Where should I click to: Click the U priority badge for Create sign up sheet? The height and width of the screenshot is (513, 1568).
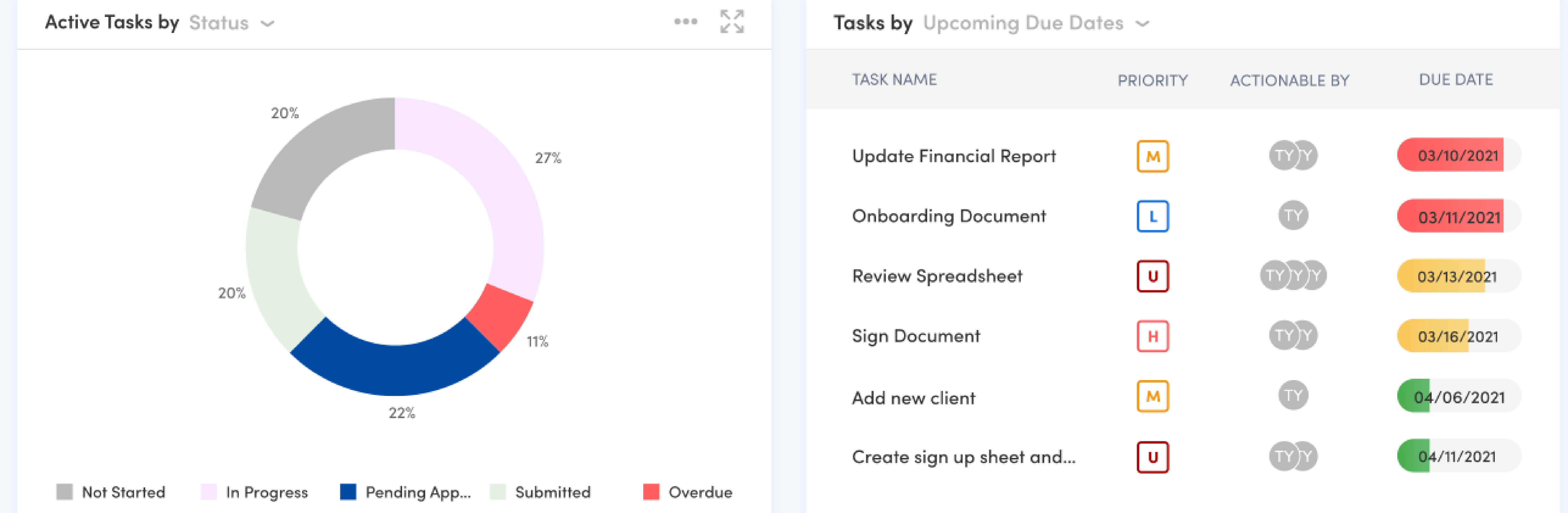pos(1152,457)
